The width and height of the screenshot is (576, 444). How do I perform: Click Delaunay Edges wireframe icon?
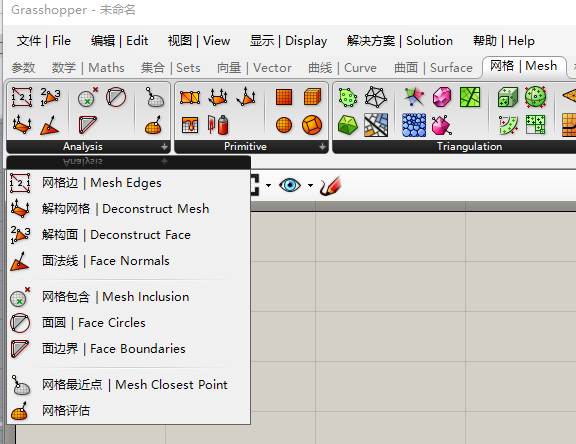click(376, 97)
